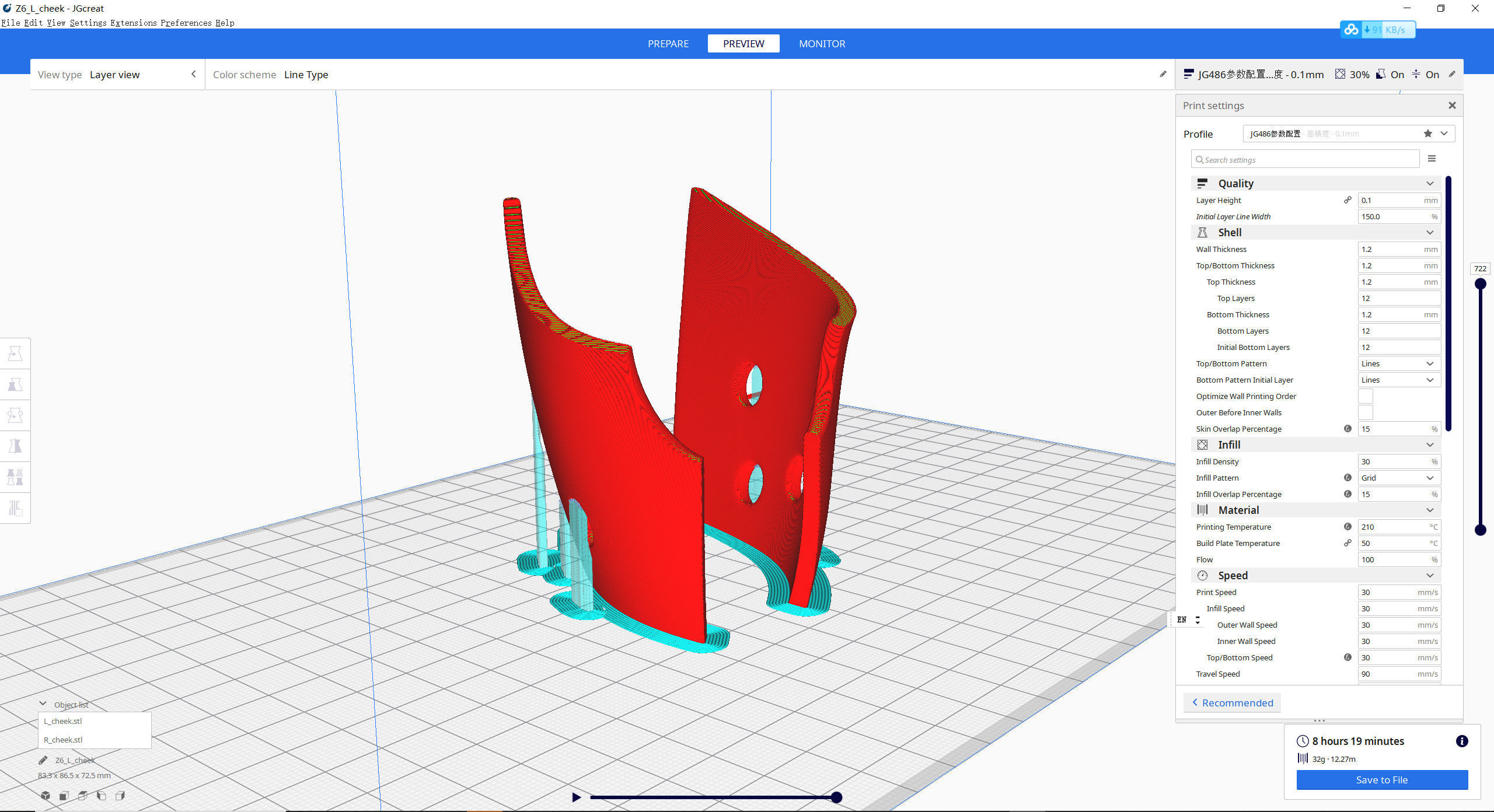Open the Top/Bottom Pattern dropdown
Screen dimensions: 1494x812
[x=1398, y=363]
